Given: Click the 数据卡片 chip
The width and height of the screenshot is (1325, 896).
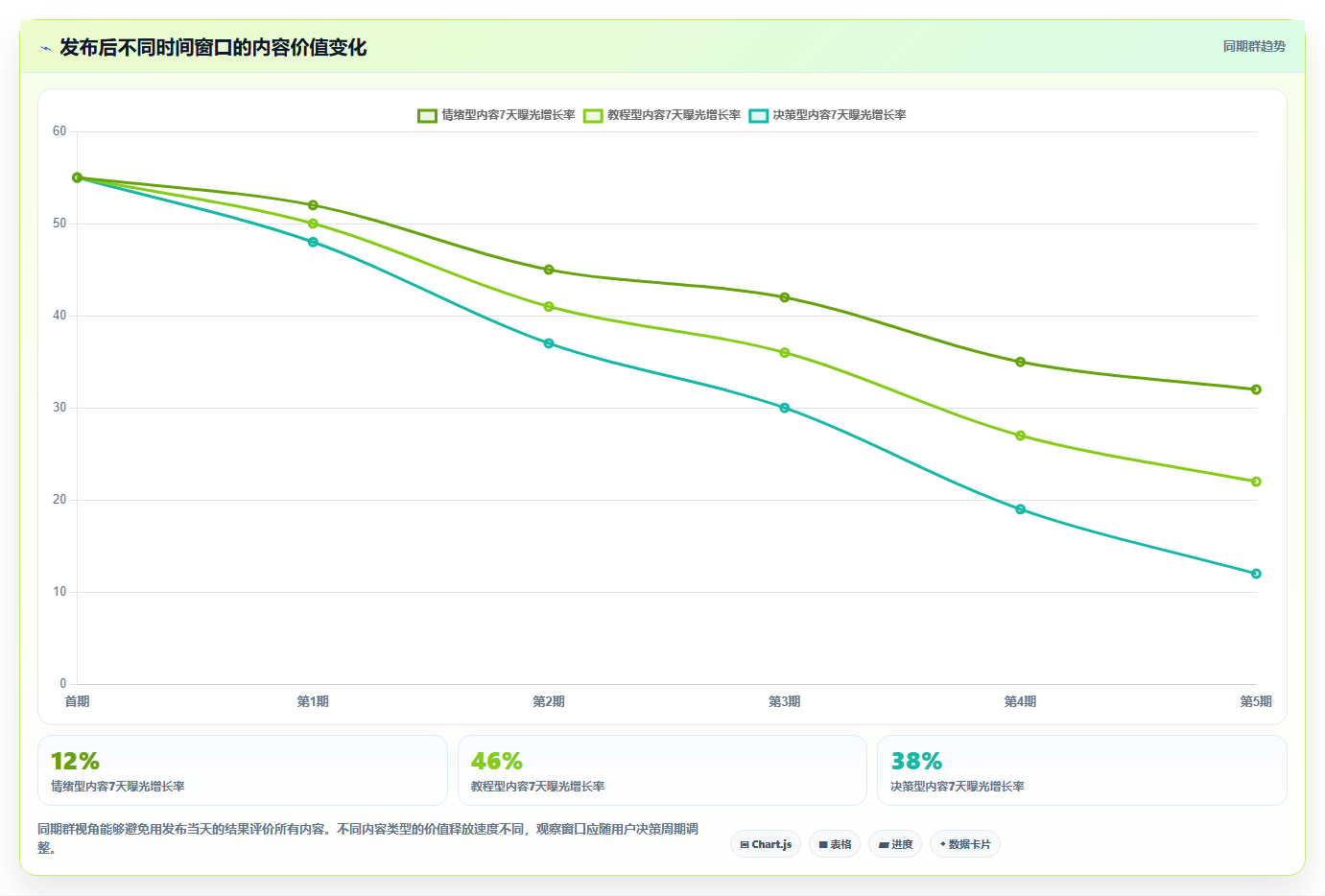Looking at the screenshot, I should [x=965, y=844].
